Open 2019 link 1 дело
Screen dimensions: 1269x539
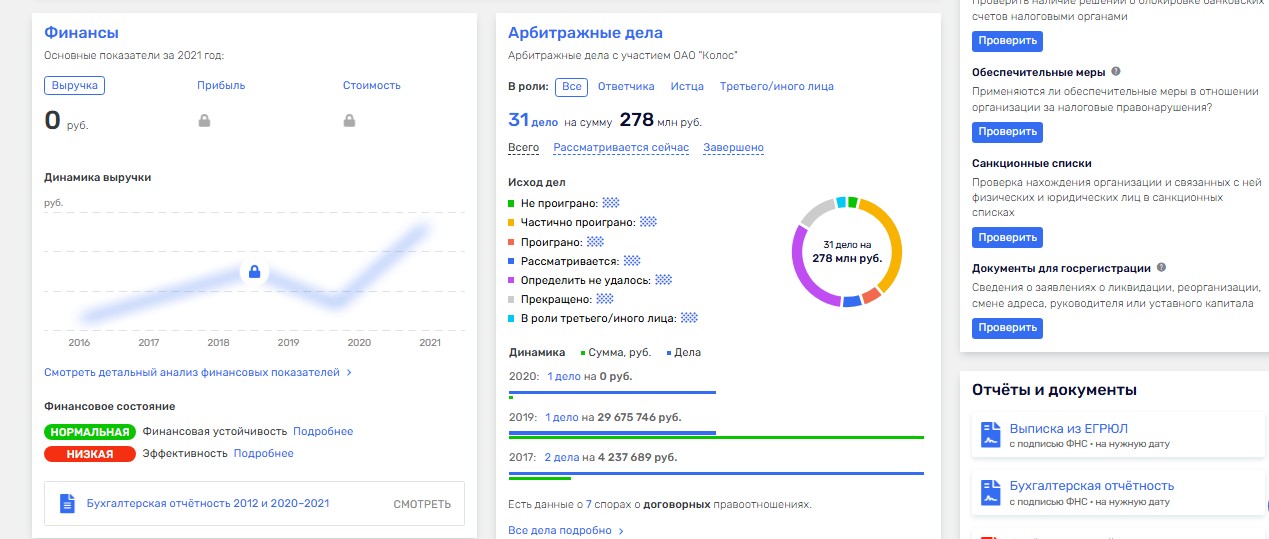click(x=562, y=417)
